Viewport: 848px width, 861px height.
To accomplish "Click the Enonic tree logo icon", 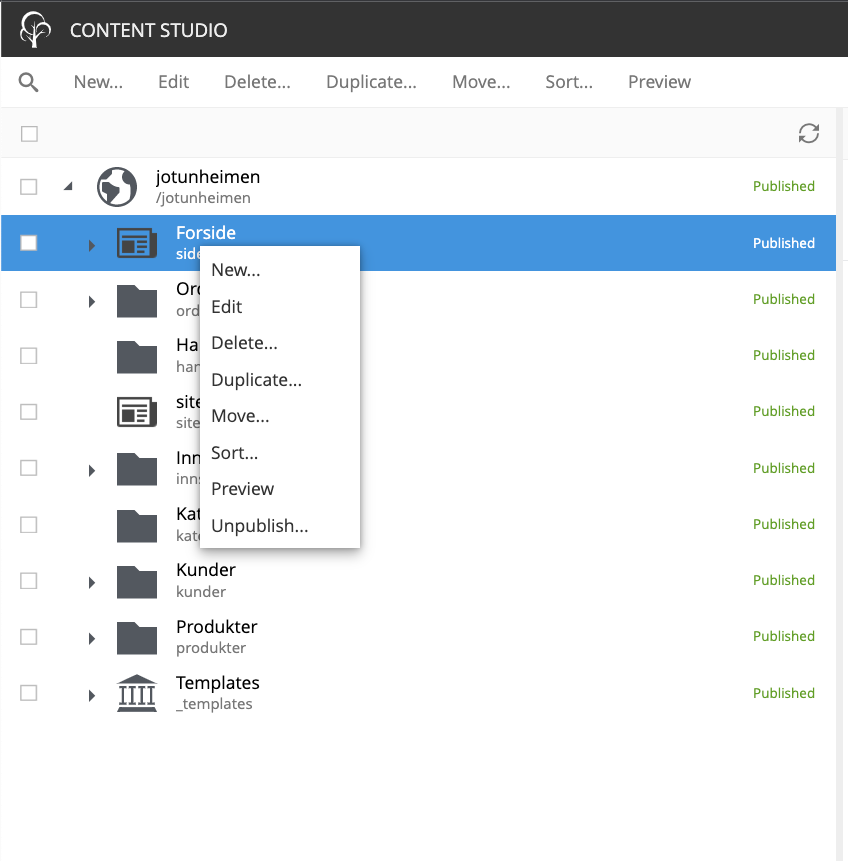I will pos(35,30).
